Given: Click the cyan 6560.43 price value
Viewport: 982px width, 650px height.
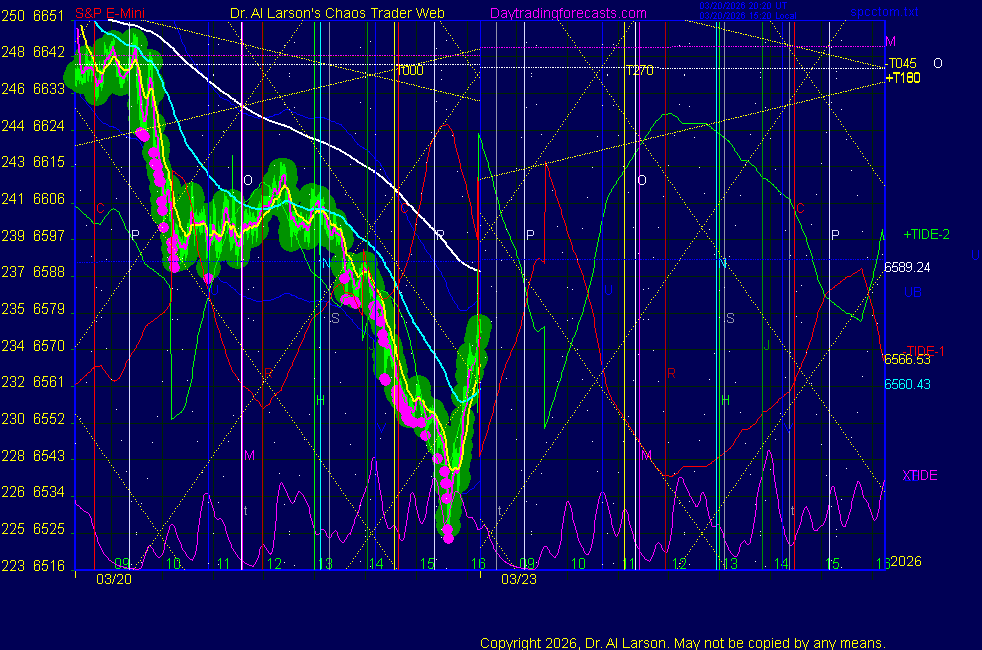Looking at the screenshot, I should pos(907,384).
